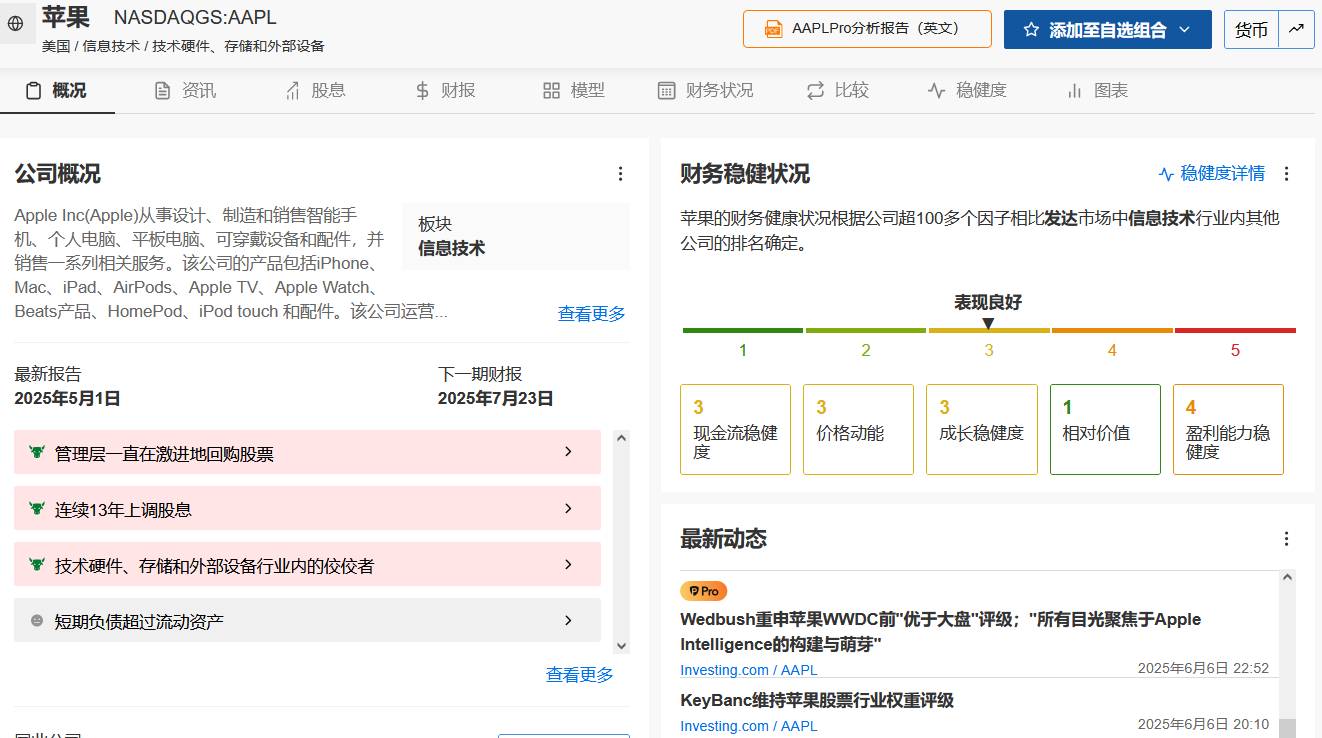1322x738 pixels.
Task: Click the pulse icon on the 稳健度 tab
Action: point(937,91)
